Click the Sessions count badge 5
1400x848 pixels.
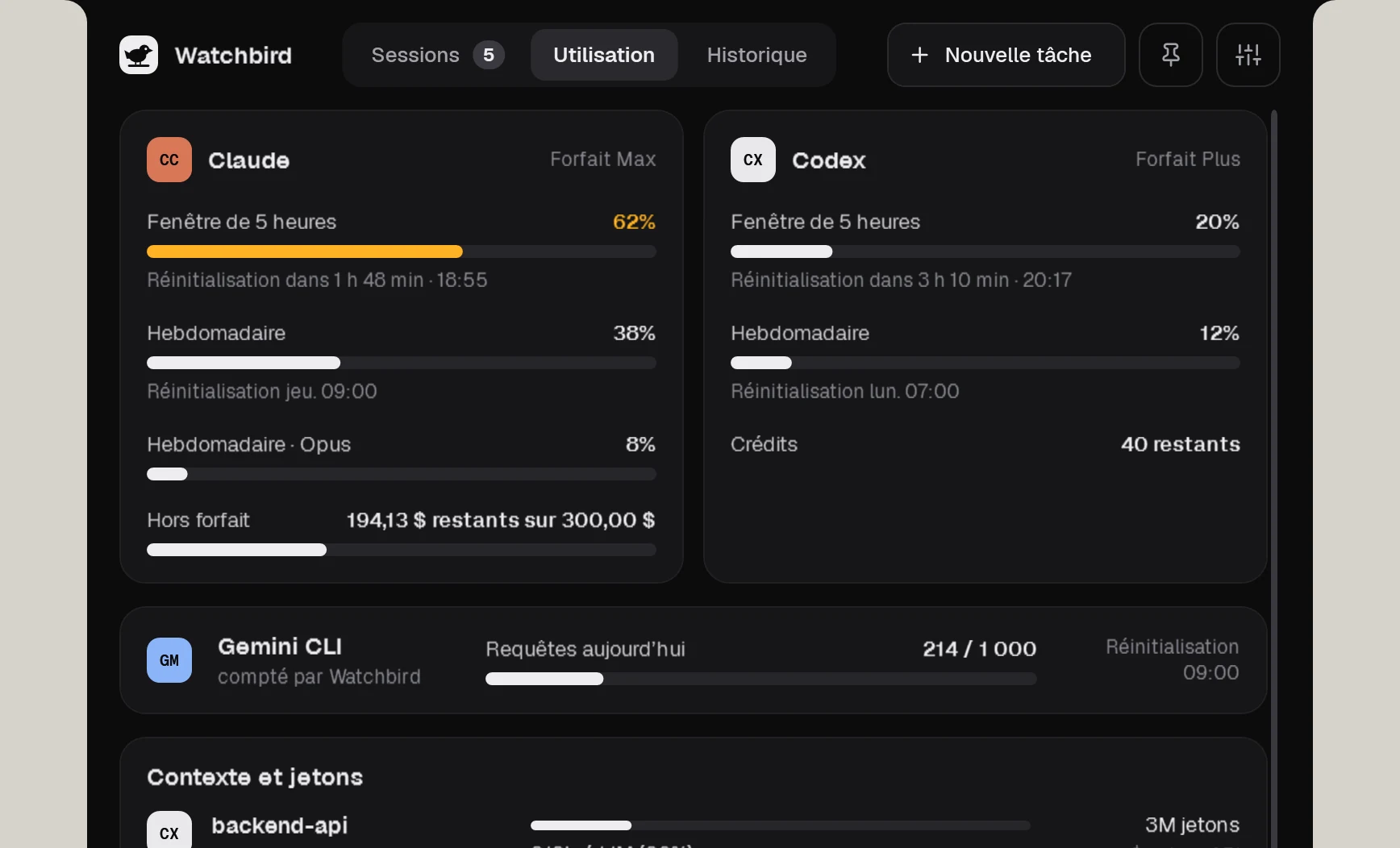(489, 55)
